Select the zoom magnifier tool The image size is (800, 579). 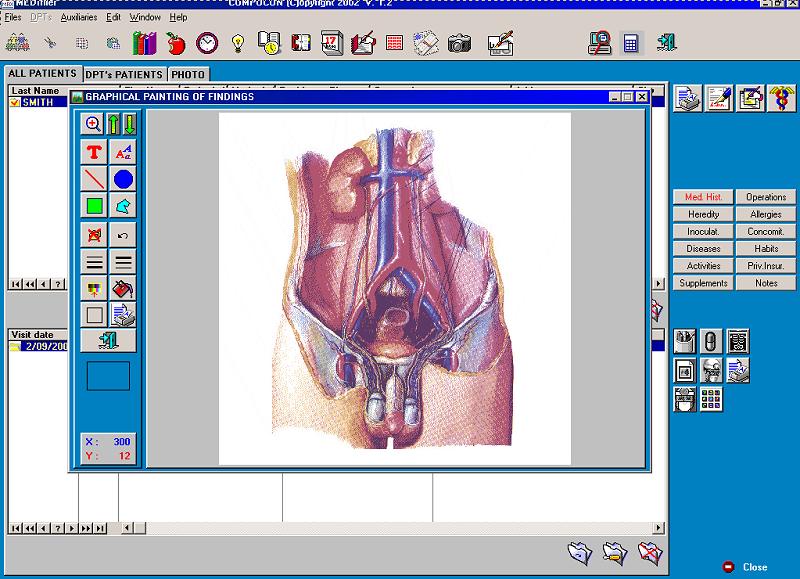93,124
